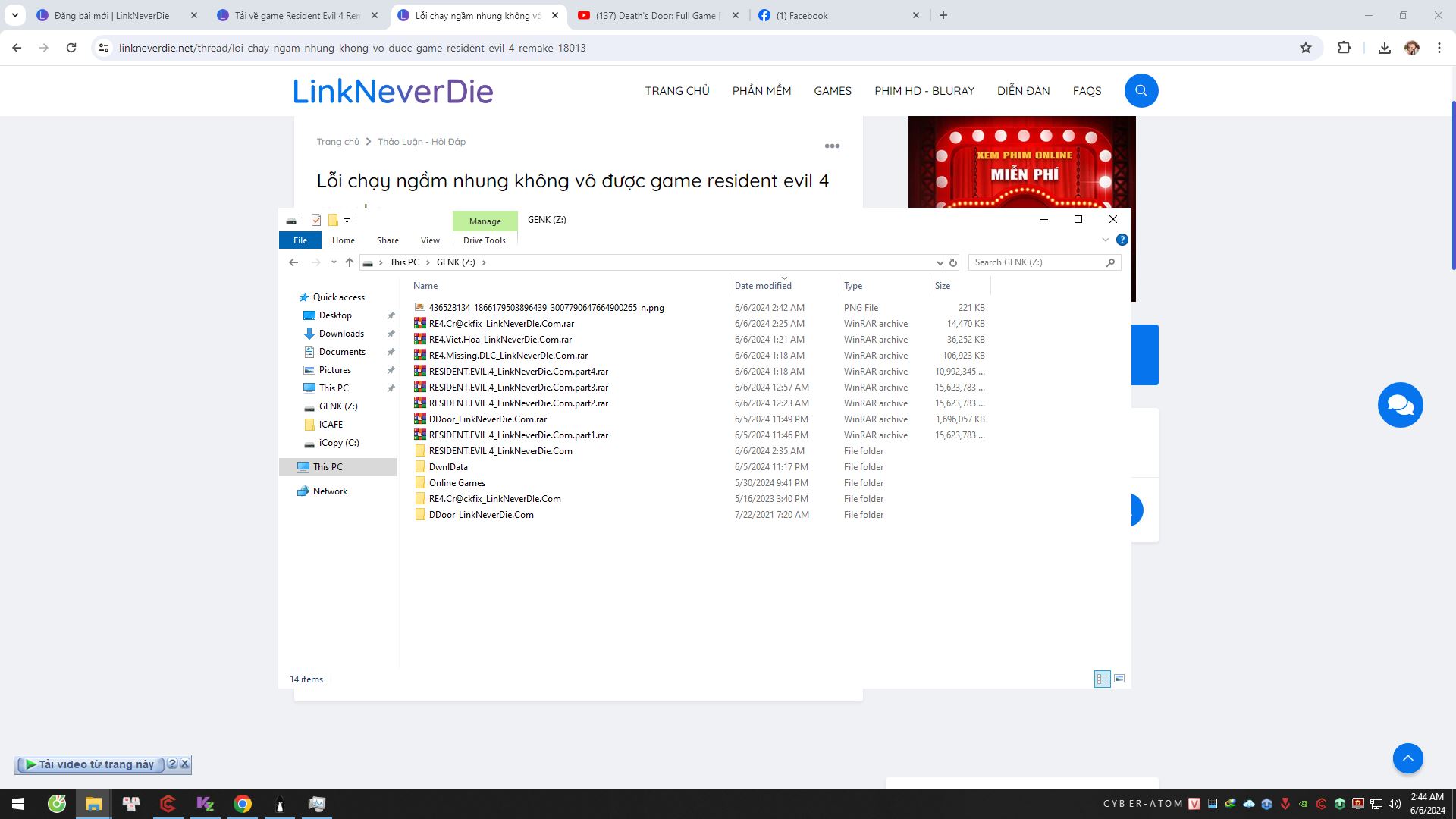Open the thread's three-dot options menu
Viewport: 1456px width, 819px height.
(832, 146)
